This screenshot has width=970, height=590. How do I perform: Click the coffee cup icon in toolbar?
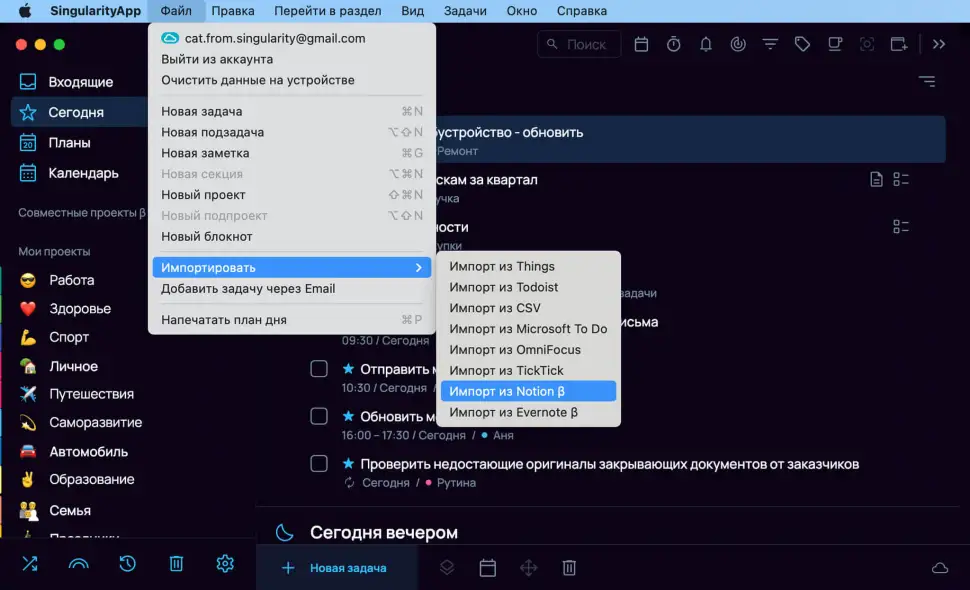[834, 44]
